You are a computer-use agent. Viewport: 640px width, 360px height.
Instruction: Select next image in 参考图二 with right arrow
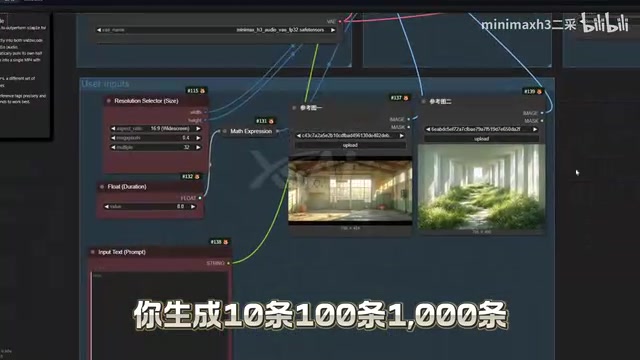tap(535, 129)
